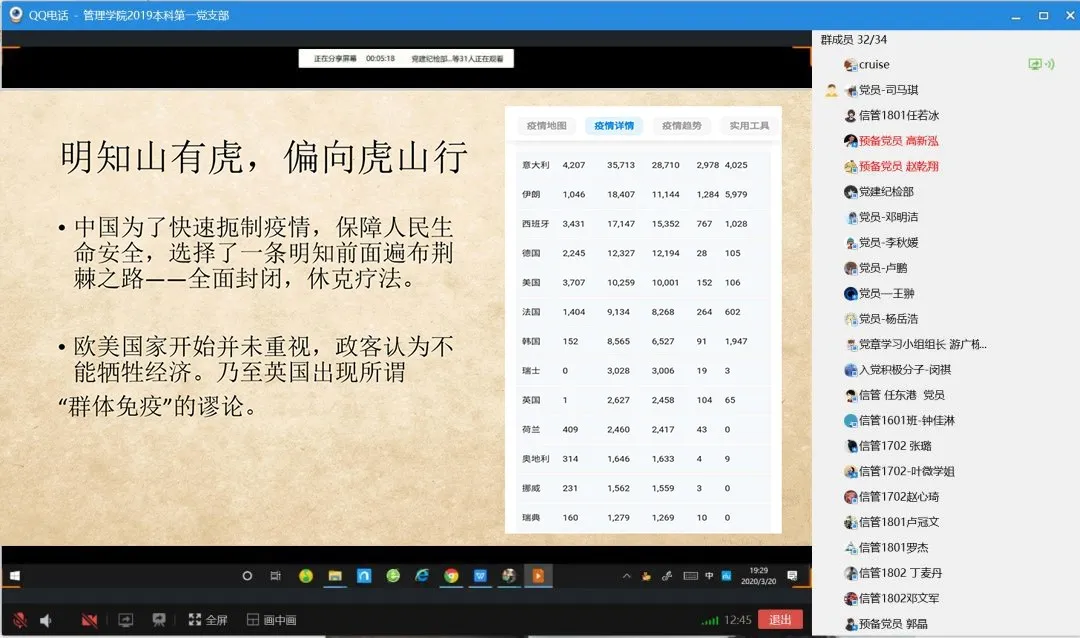Expand the system tray hidden icons
Viewport: 1080px width, 638px height.
627,576
